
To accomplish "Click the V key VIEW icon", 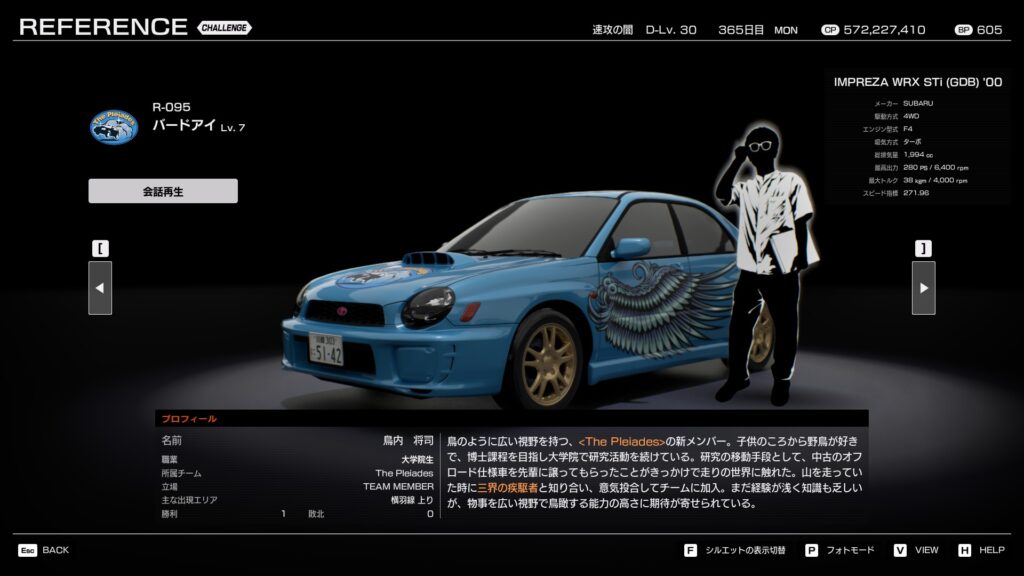I will click(900, 550).
